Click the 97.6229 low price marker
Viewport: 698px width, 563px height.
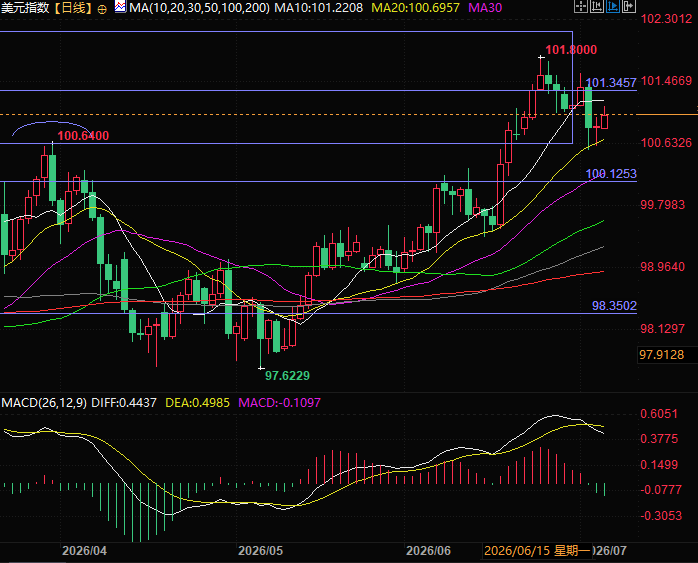[x=287, y=376]
